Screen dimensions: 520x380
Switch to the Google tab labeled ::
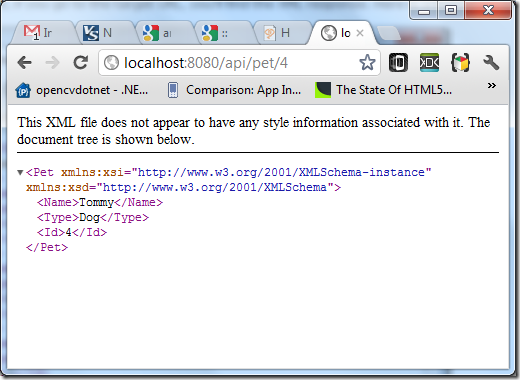click(x=223, y=33)
